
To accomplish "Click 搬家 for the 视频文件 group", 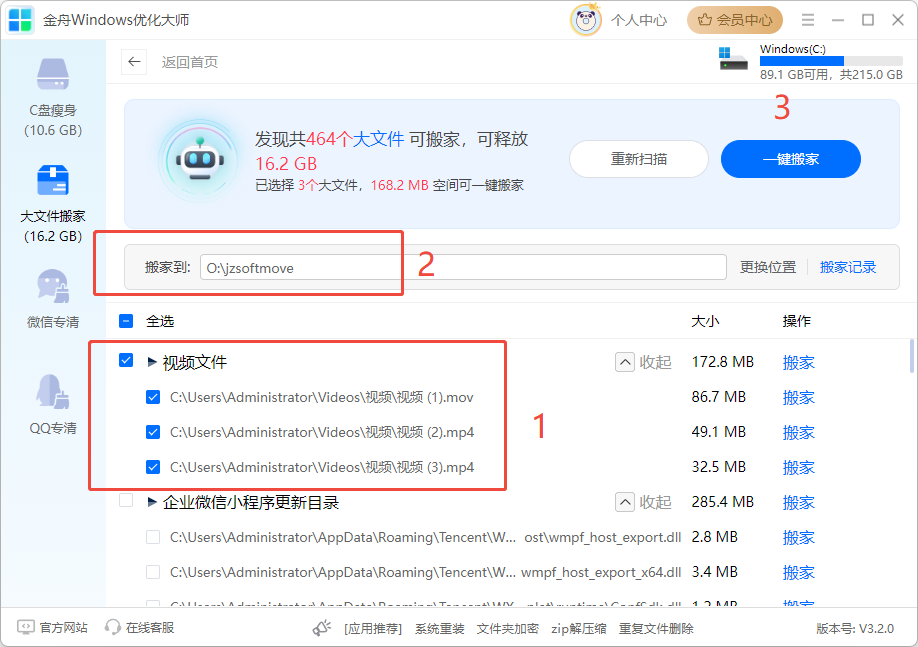I will (x=799, y=362).
